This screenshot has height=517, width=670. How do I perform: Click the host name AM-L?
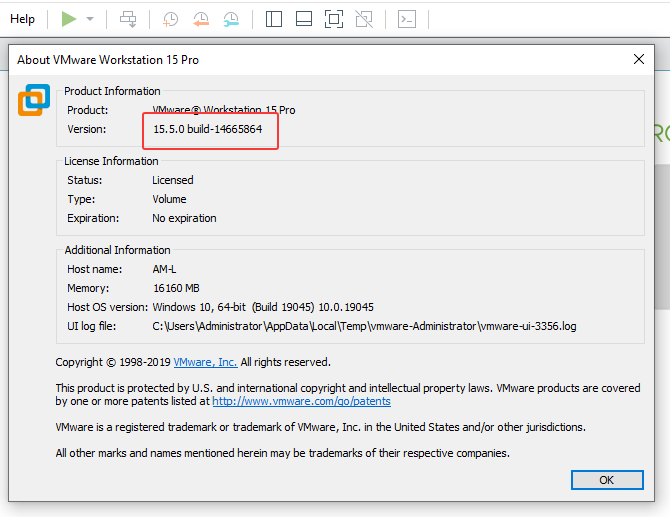(164, 269)
